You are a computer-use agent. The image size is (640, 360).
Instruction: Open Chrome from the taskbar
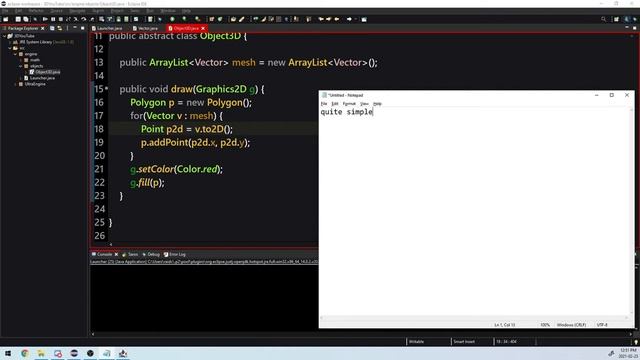pyautogui.click(x=25, y=353)
